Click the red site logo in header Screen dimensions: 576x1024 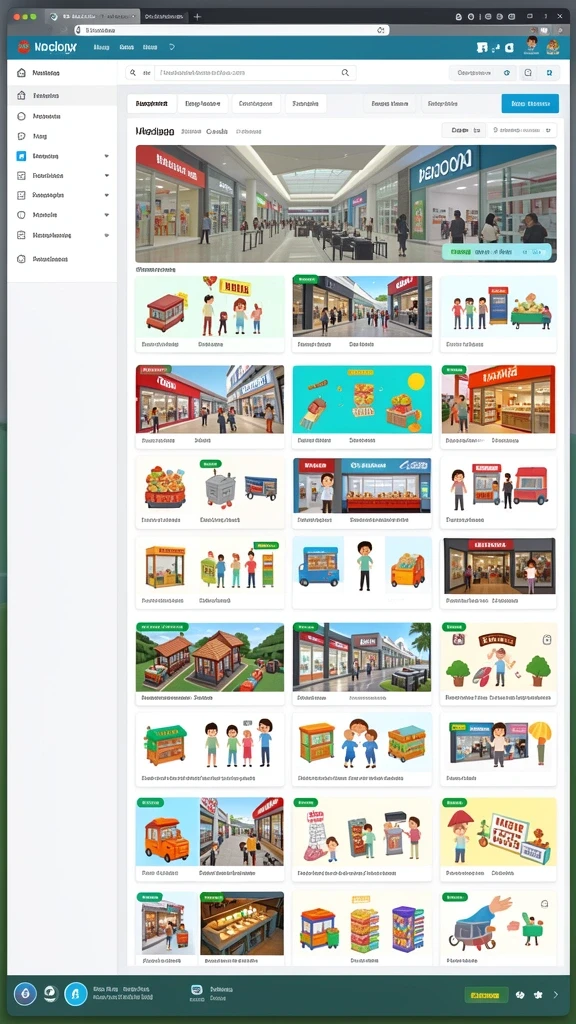[x=24, y=46]
